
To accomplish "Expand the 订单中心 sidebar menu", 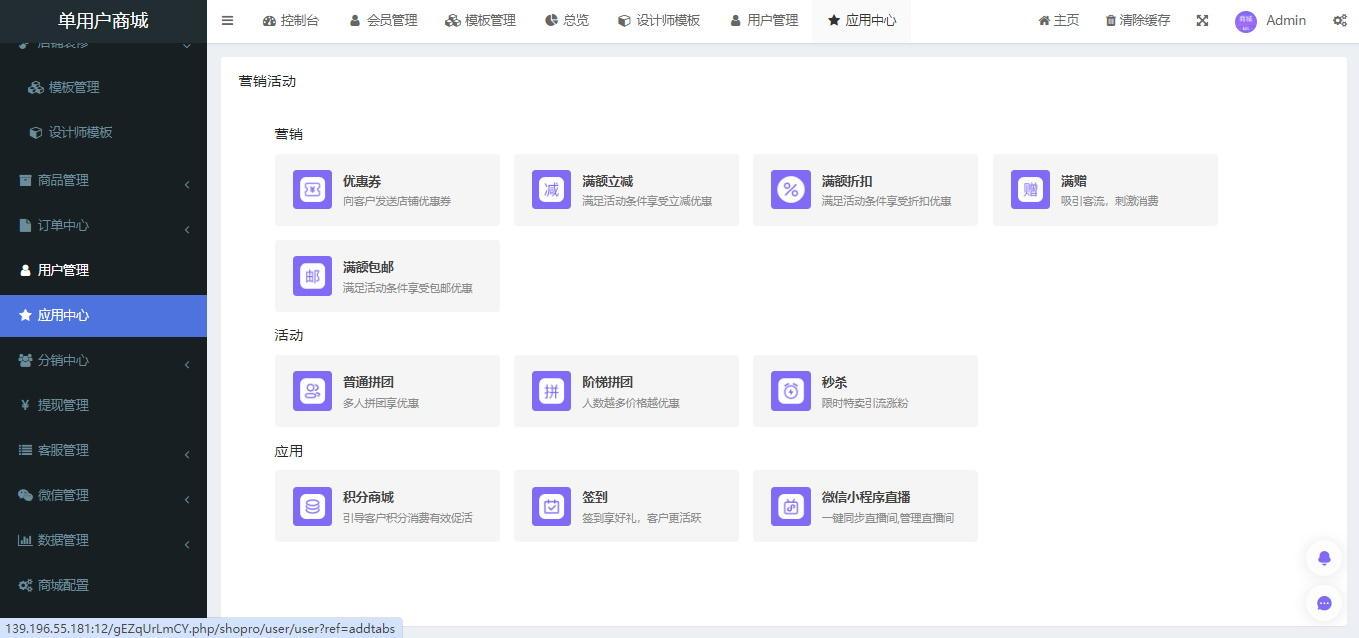I will coord(103,226).
